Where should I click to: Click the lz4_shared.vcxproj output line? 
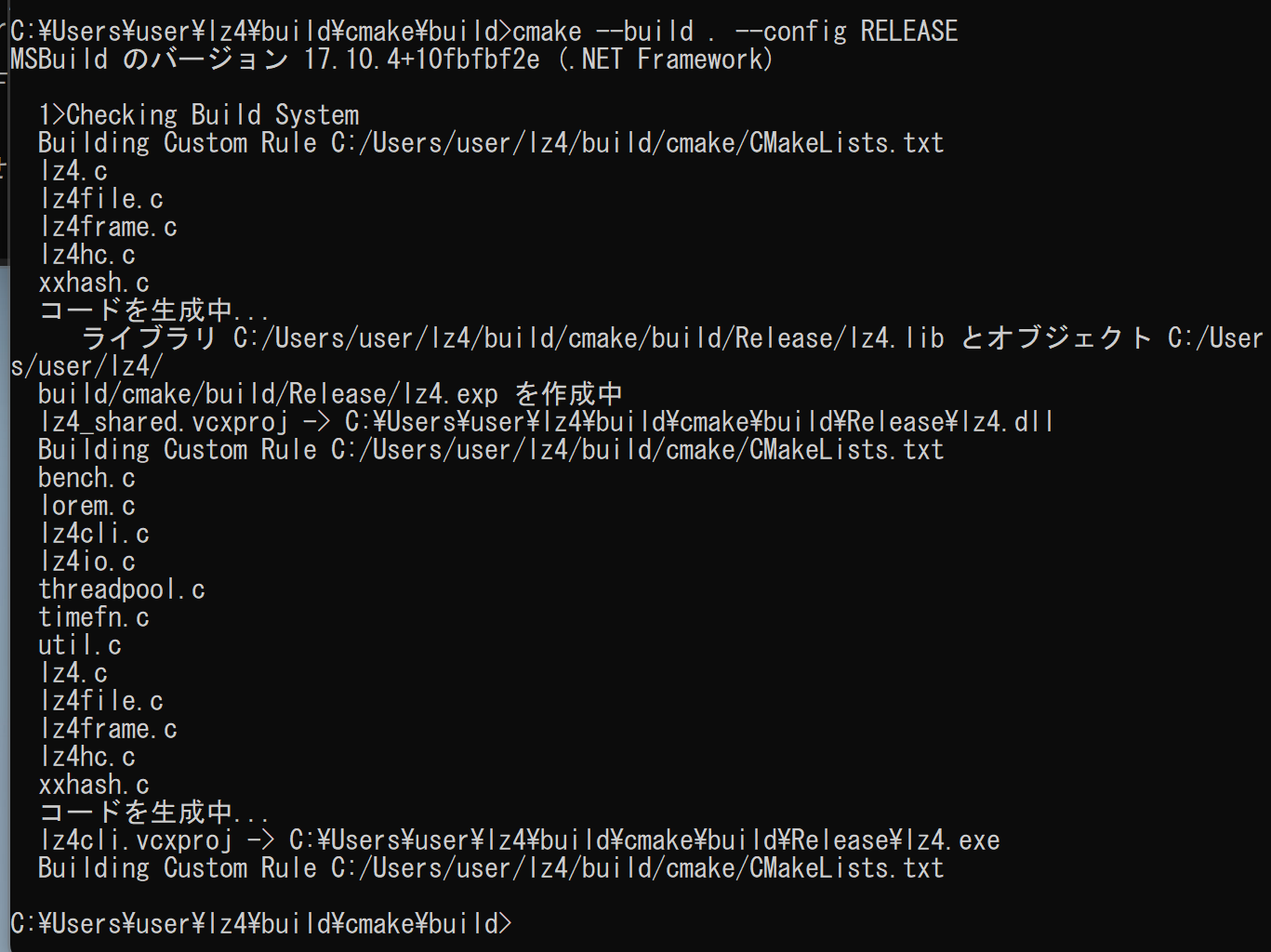(546, 421)
